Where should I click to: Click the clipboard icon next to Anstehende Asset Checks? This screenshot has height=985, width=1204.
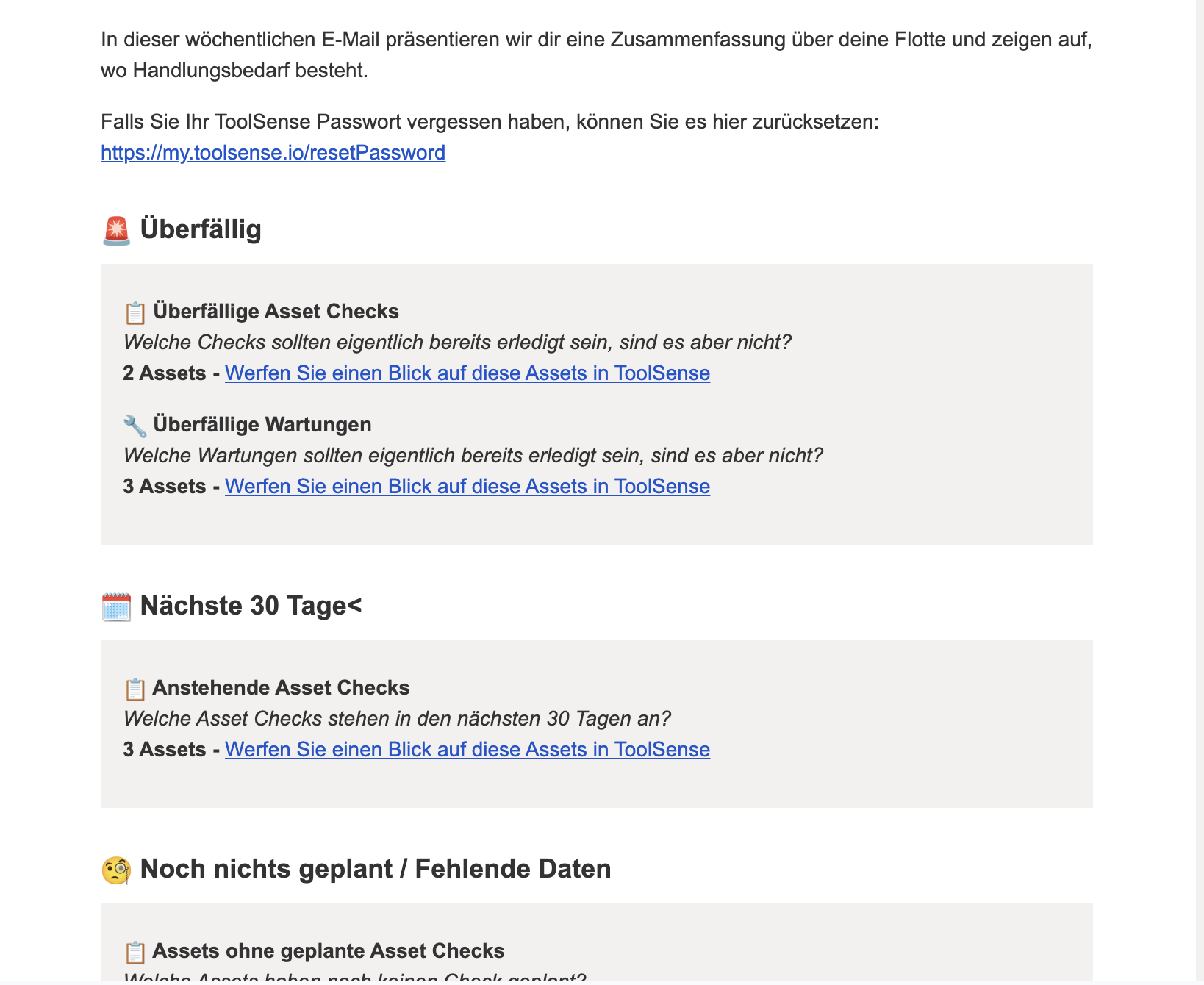click(x=135, y=689)
